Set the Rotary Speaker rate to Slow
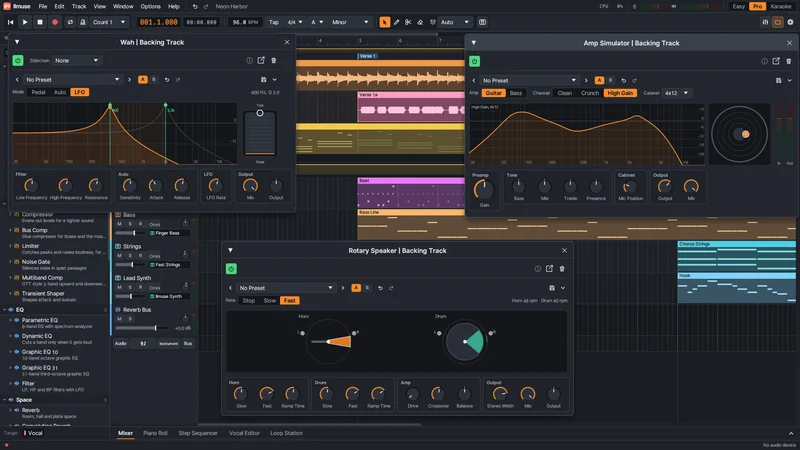This screenshot has height=450, width=800. pyautogui.click(x=269, y=301)
